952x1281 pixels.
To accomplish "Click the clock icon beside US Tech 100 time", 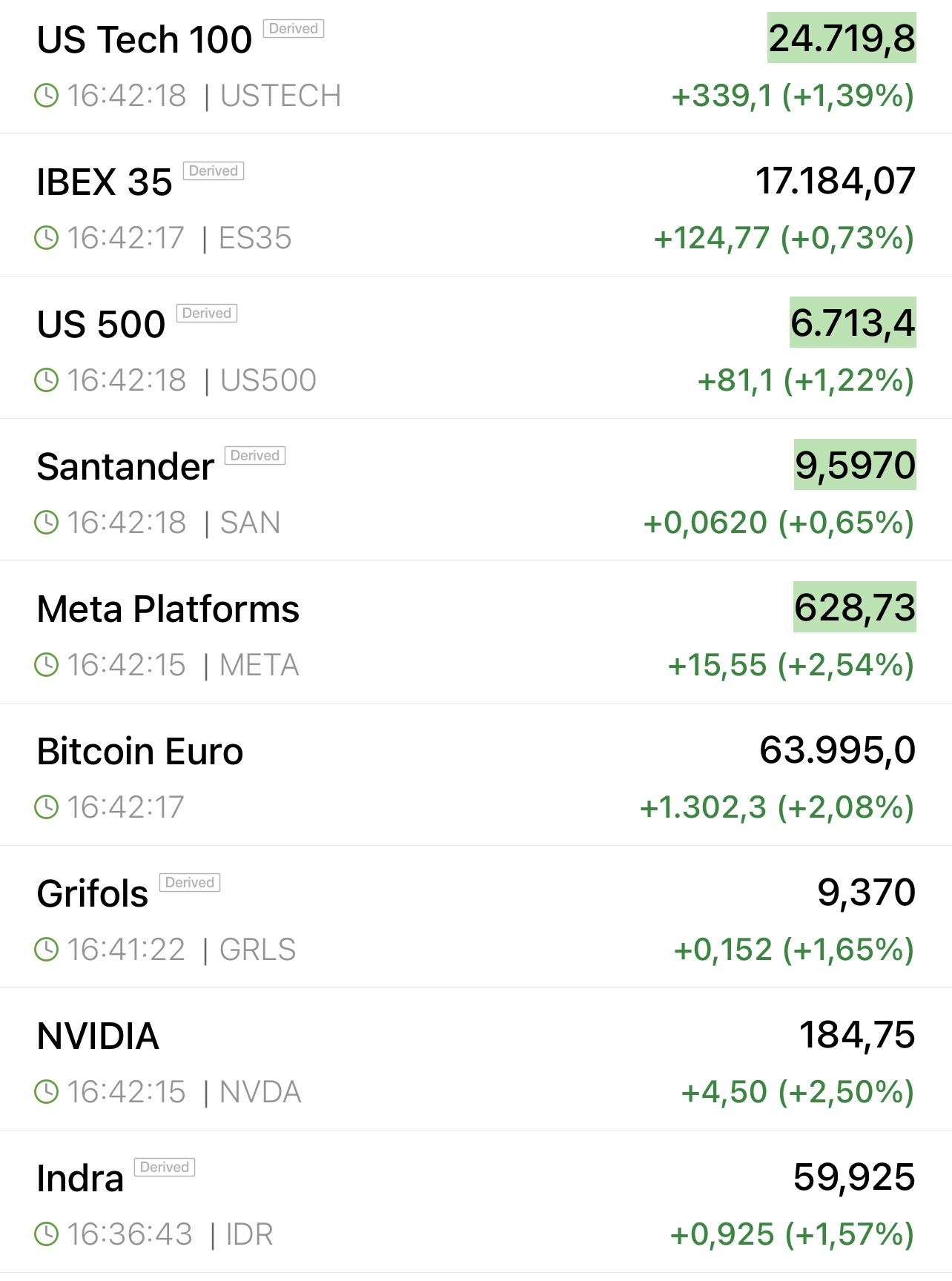I will [x=47, y=96].
